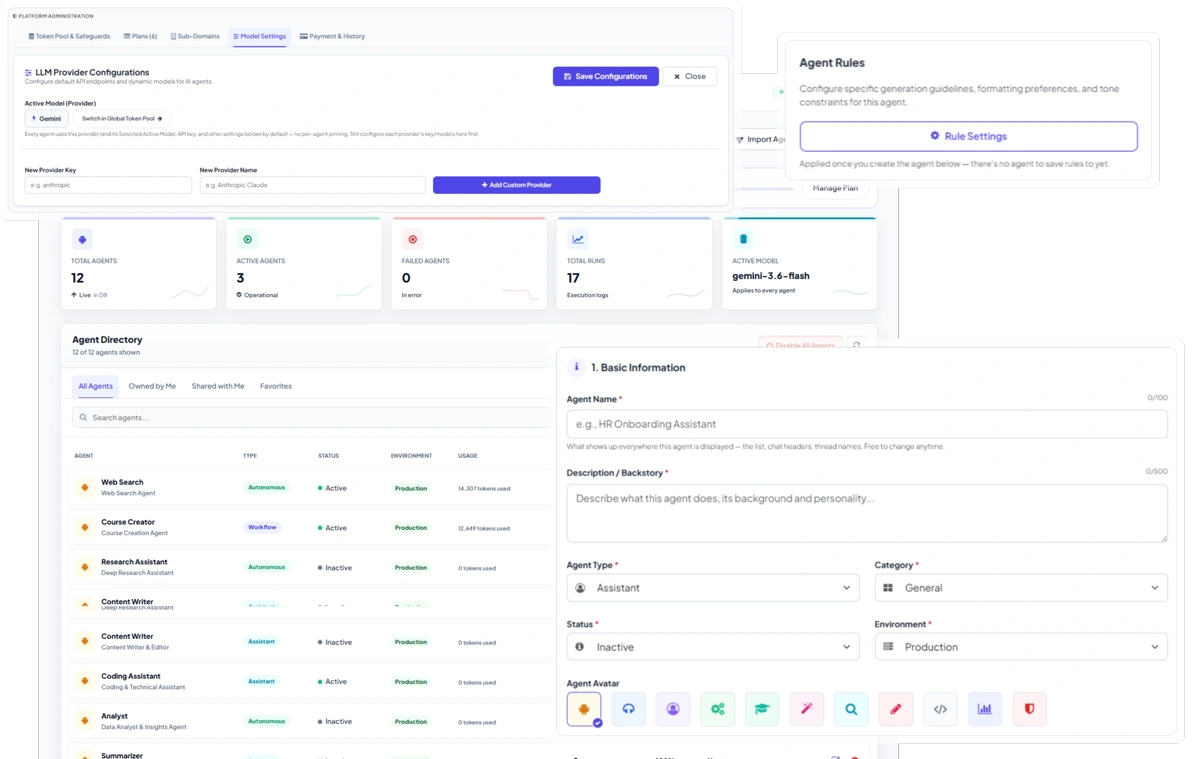This screenshot has height=759, width=1200.
Task: Select the bar chart avatar icon
Action: tap(985, 709)
